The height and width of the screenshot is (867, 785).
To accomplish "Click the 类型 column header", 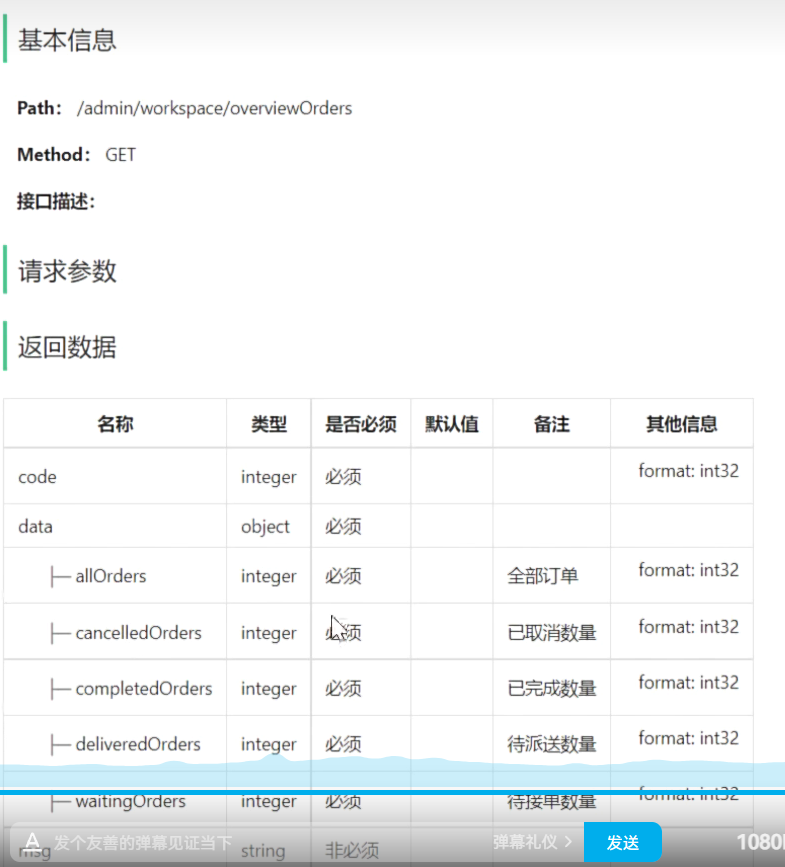I will coord(269,424).
